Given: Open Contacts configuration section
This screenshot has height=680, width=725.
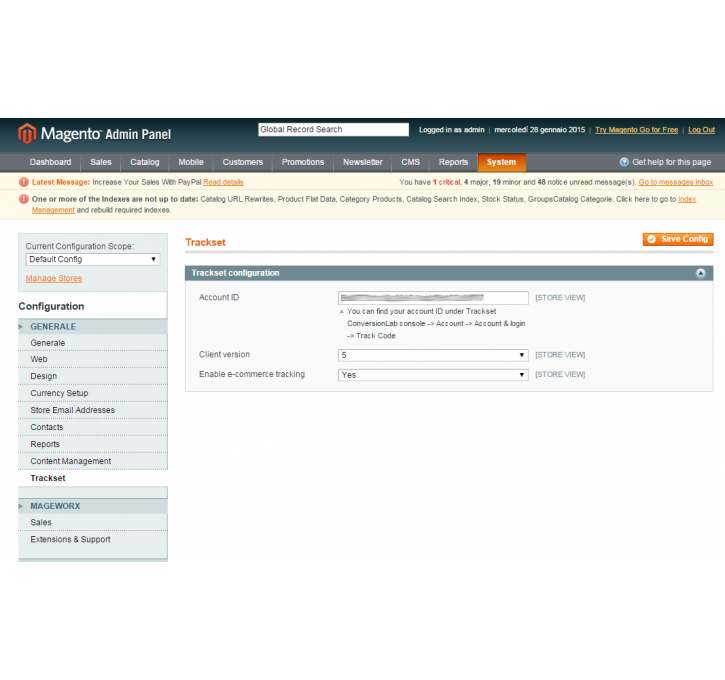Looking at the screenshot, I should pyautogui.click(x=93, y=427).
